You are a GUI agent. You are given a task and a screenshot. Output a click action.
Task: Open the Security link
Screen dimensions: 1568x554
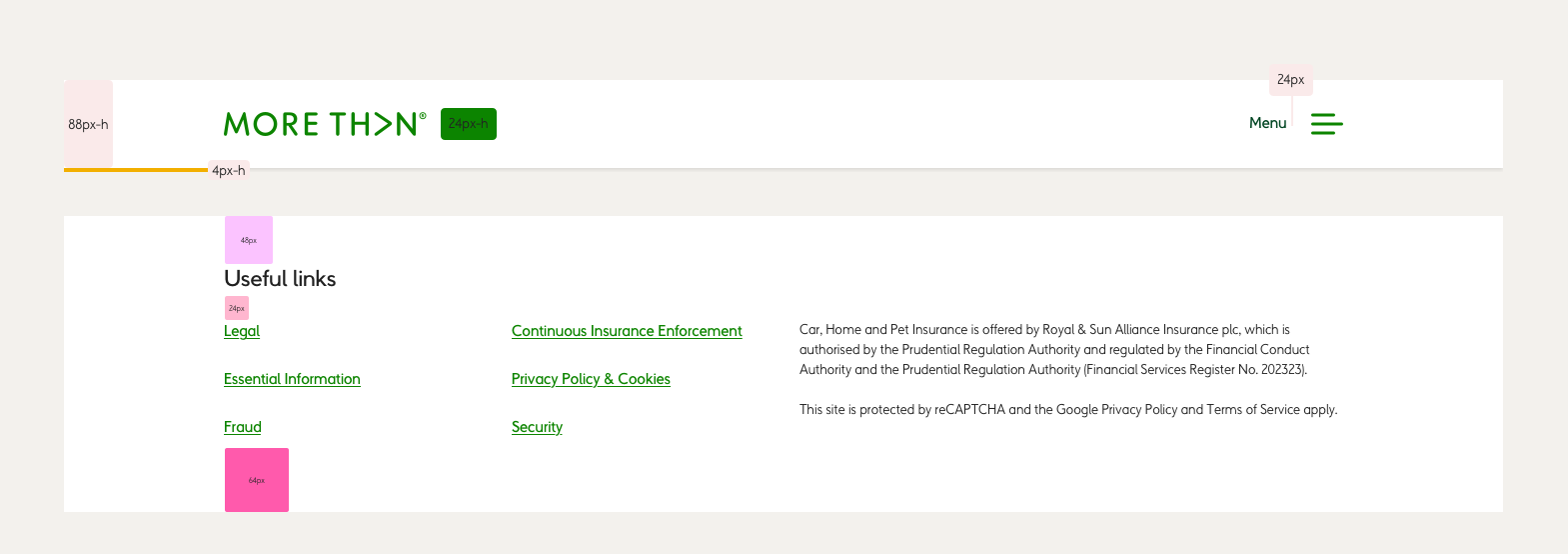point(537,427)
